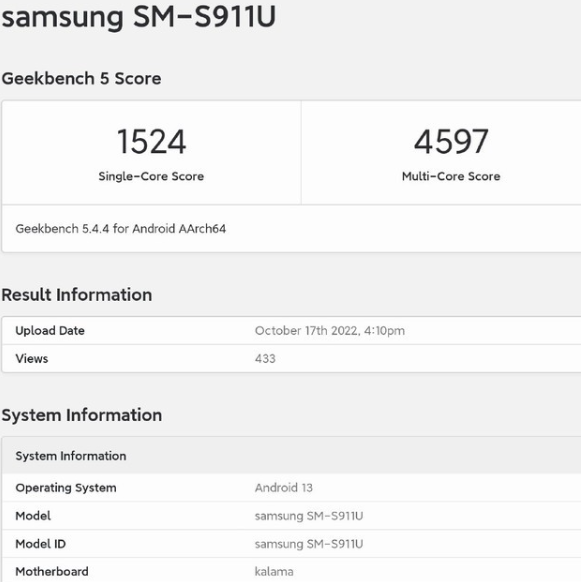
Task: Select 'Geekbench 5.4.4 for Android AArch64' text
Action: (x=121, y=229)
